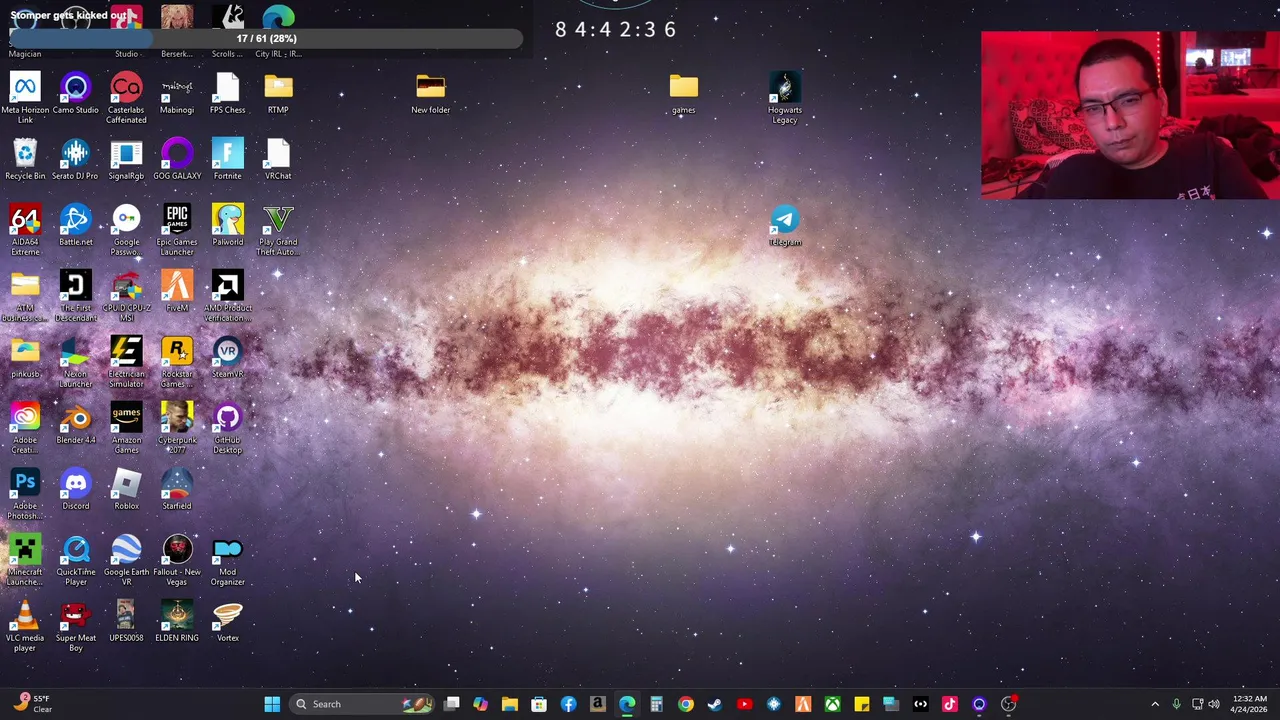Open the clock and date flyout
Image resolution: width=1280 pixels, height=720 pixels.
1250,704
